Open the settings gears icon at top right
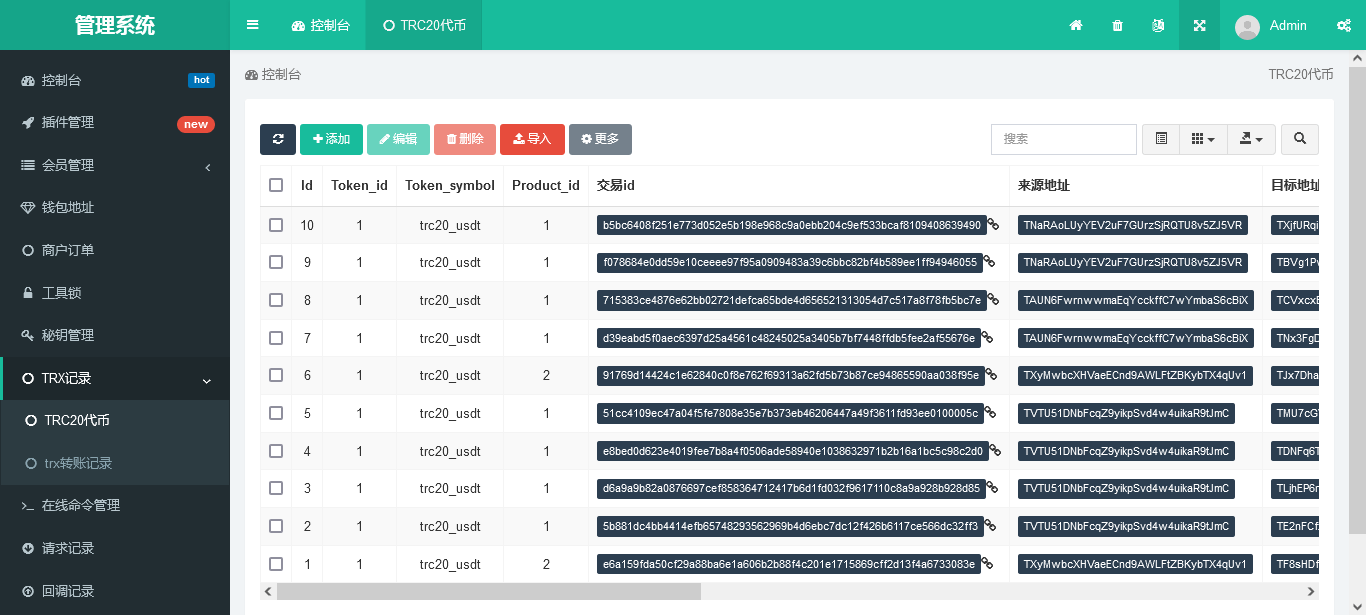1366x615 pixels. pos(1343,25)
